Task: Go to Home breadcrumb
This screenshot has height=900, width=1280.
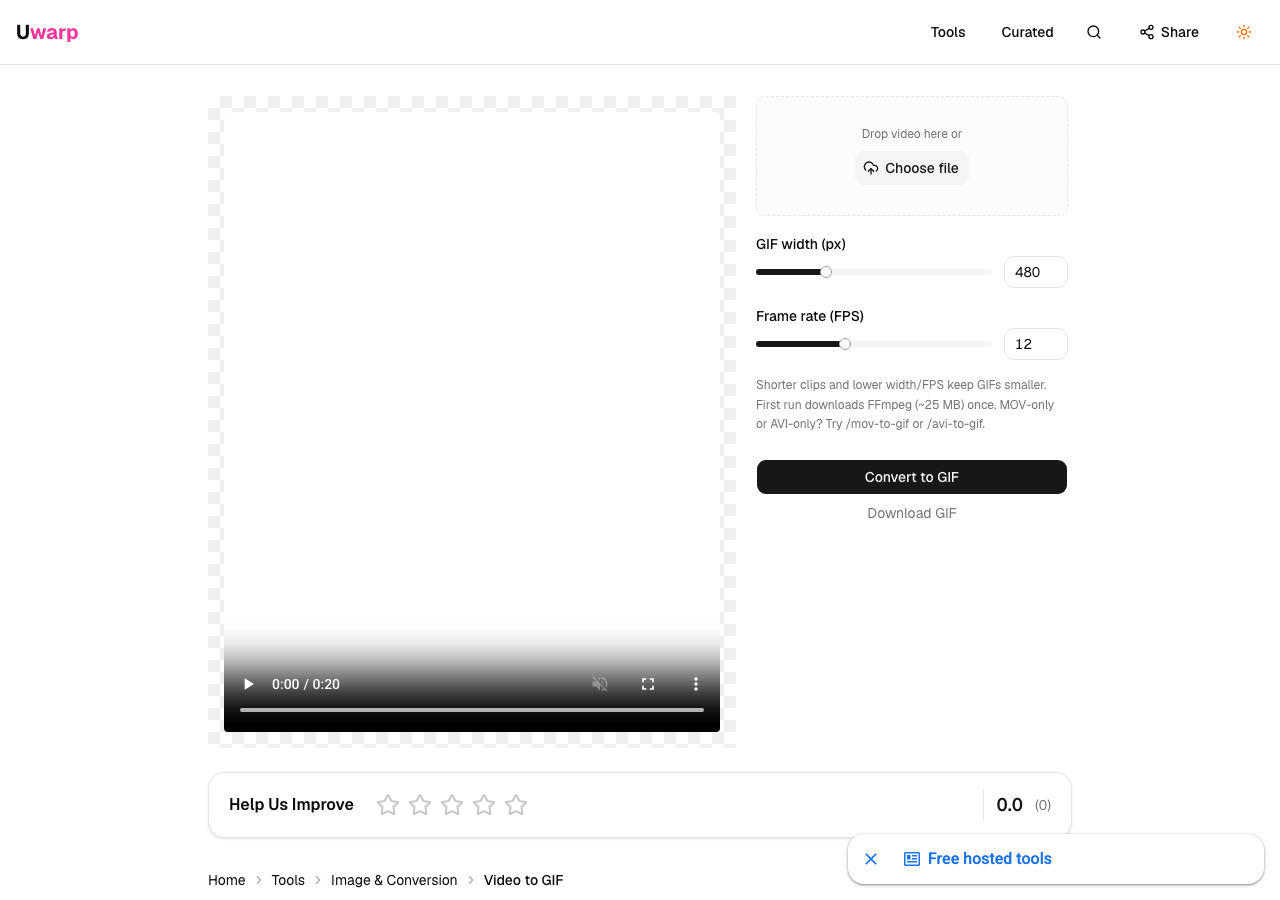Action: click(x=227, y=880)
